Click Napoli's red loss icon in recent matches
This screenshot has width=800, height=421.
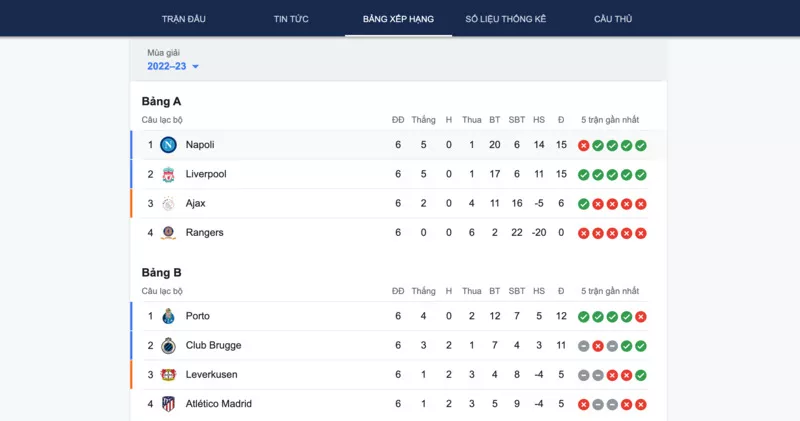[584, 145]
